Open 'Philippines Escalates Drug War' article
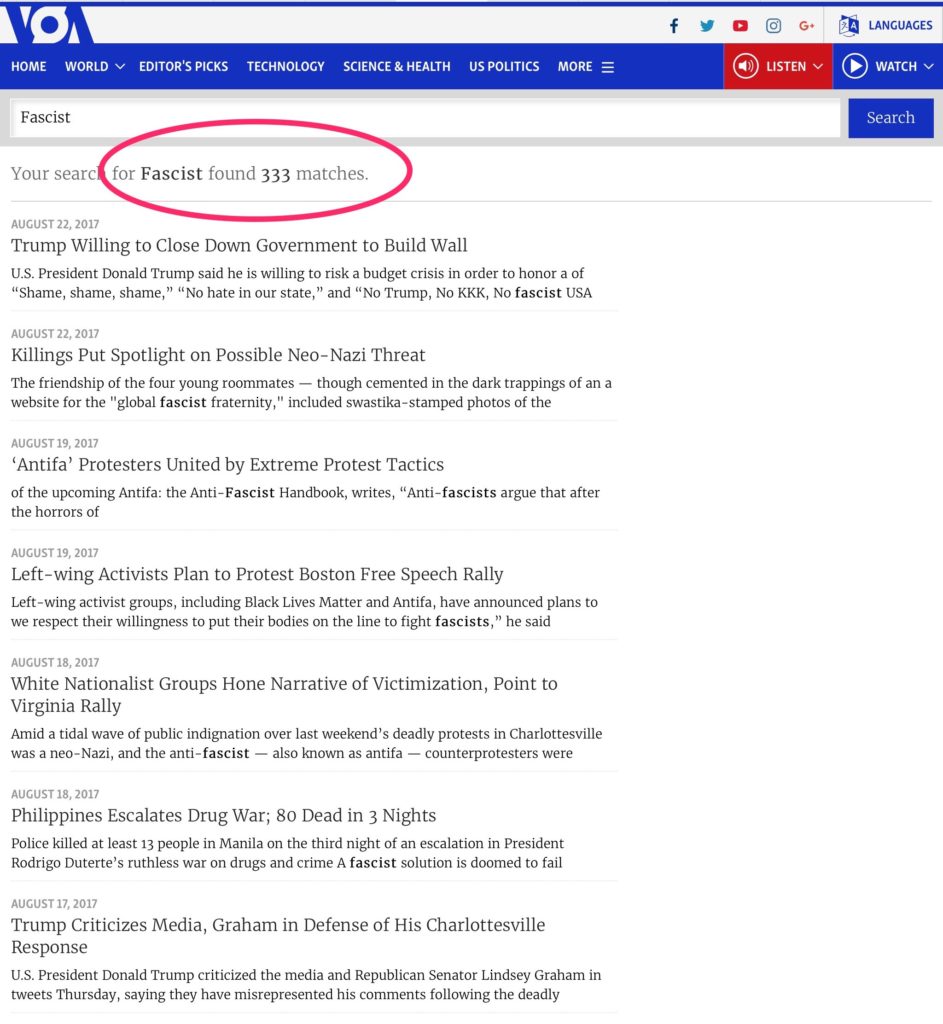Image resolution: width=943 pixels, height=1024 pixels. click(223, 815)
